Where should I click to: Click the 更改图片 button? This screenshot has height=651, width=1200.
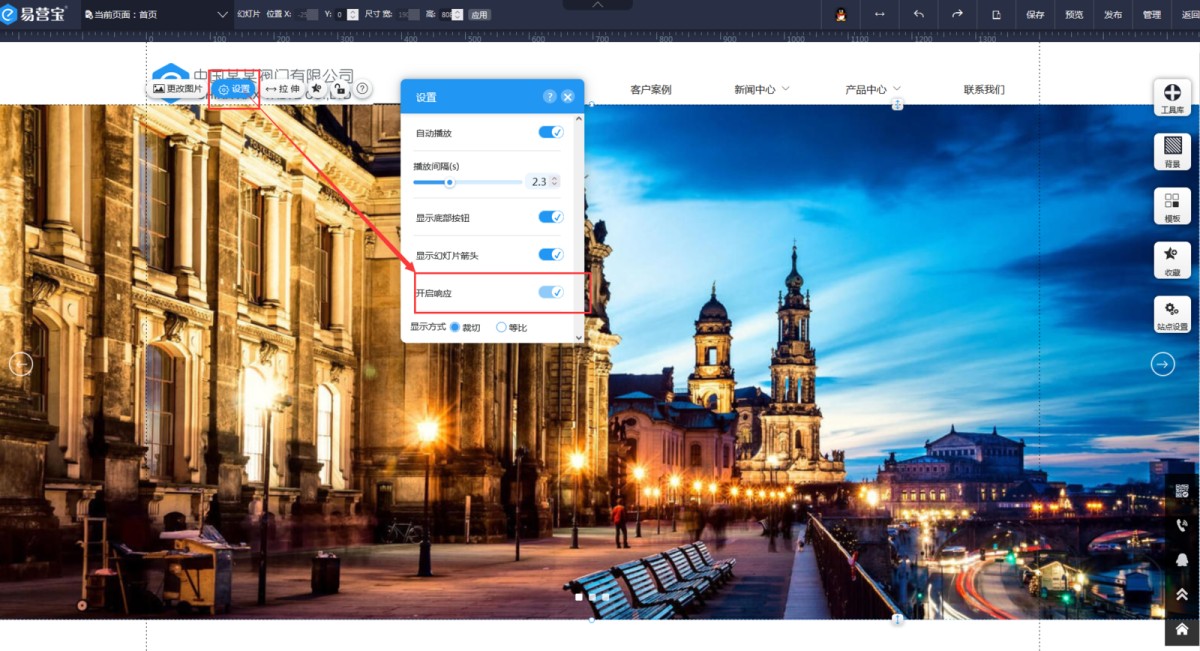click(x=177, y=89)
